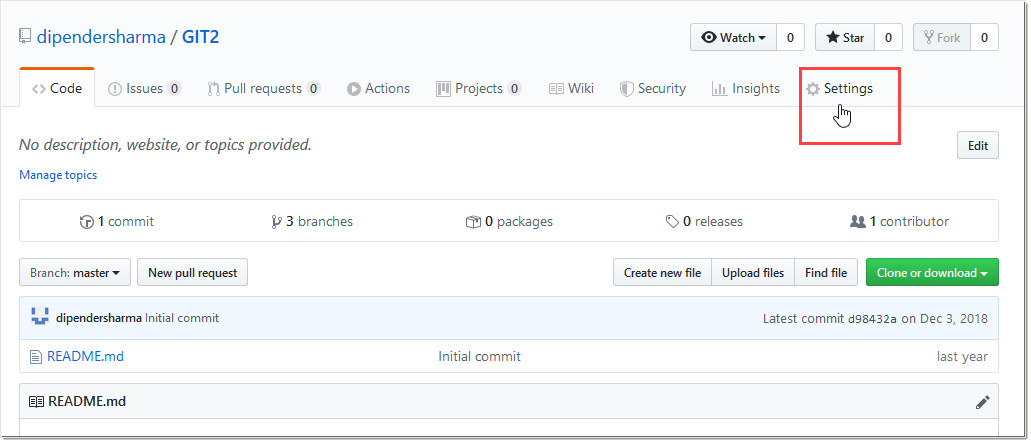Viewport: 1031px width, 443px height.
Task: Click the repository book icon beside dipendersharma
Action: [25, 37]
